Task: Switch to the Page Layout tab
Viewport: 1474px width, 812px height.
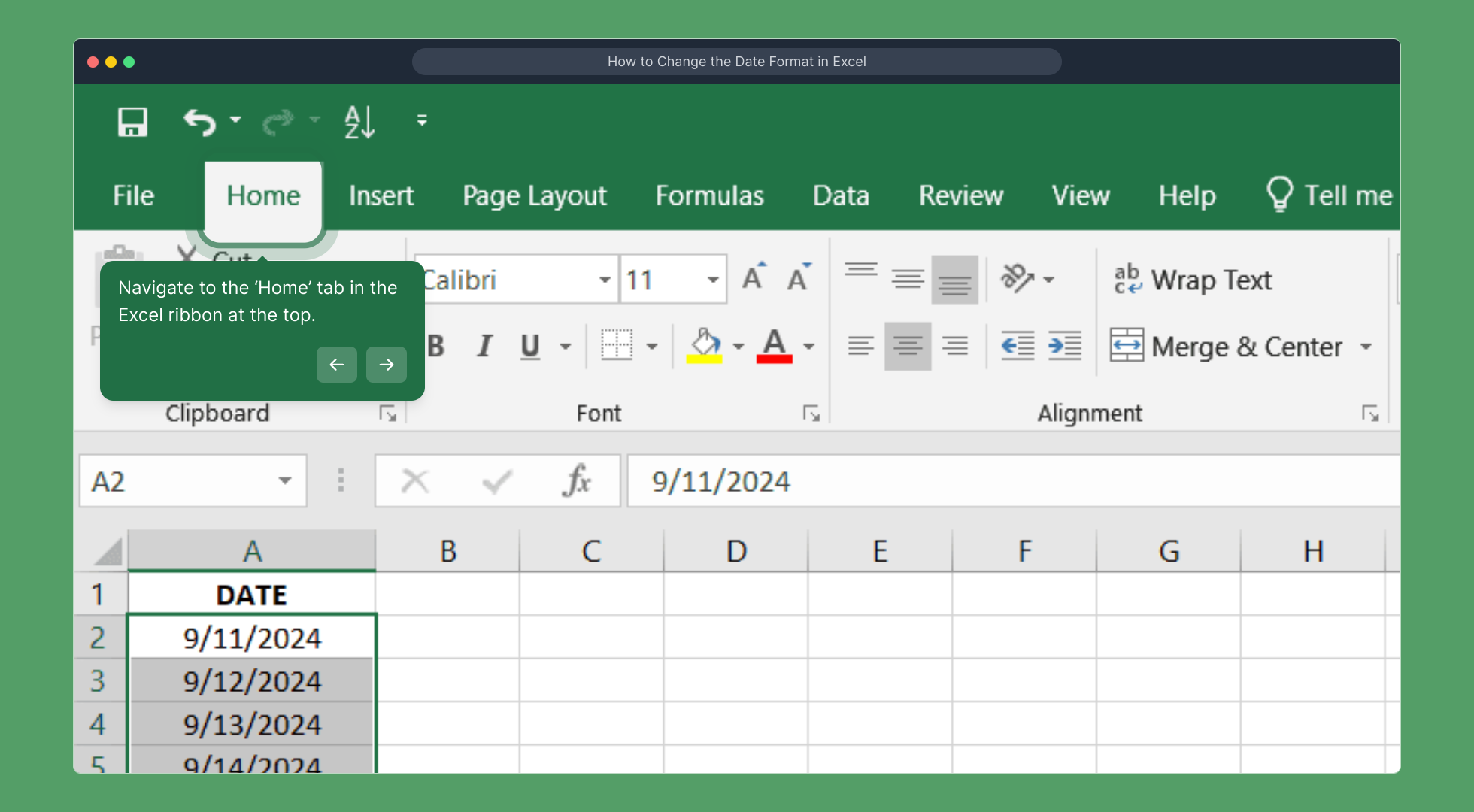Action: point(534,195)
